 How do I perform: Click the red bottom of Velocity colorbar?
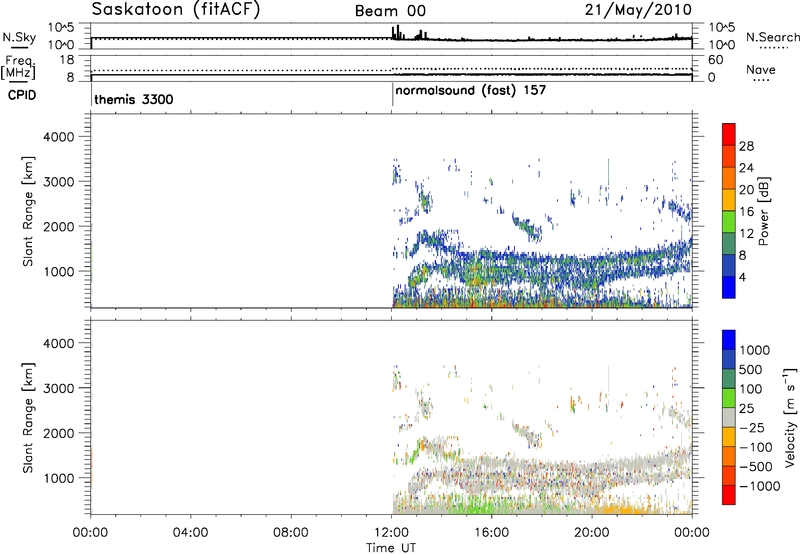pyautogui.click(x=729, y=495)
